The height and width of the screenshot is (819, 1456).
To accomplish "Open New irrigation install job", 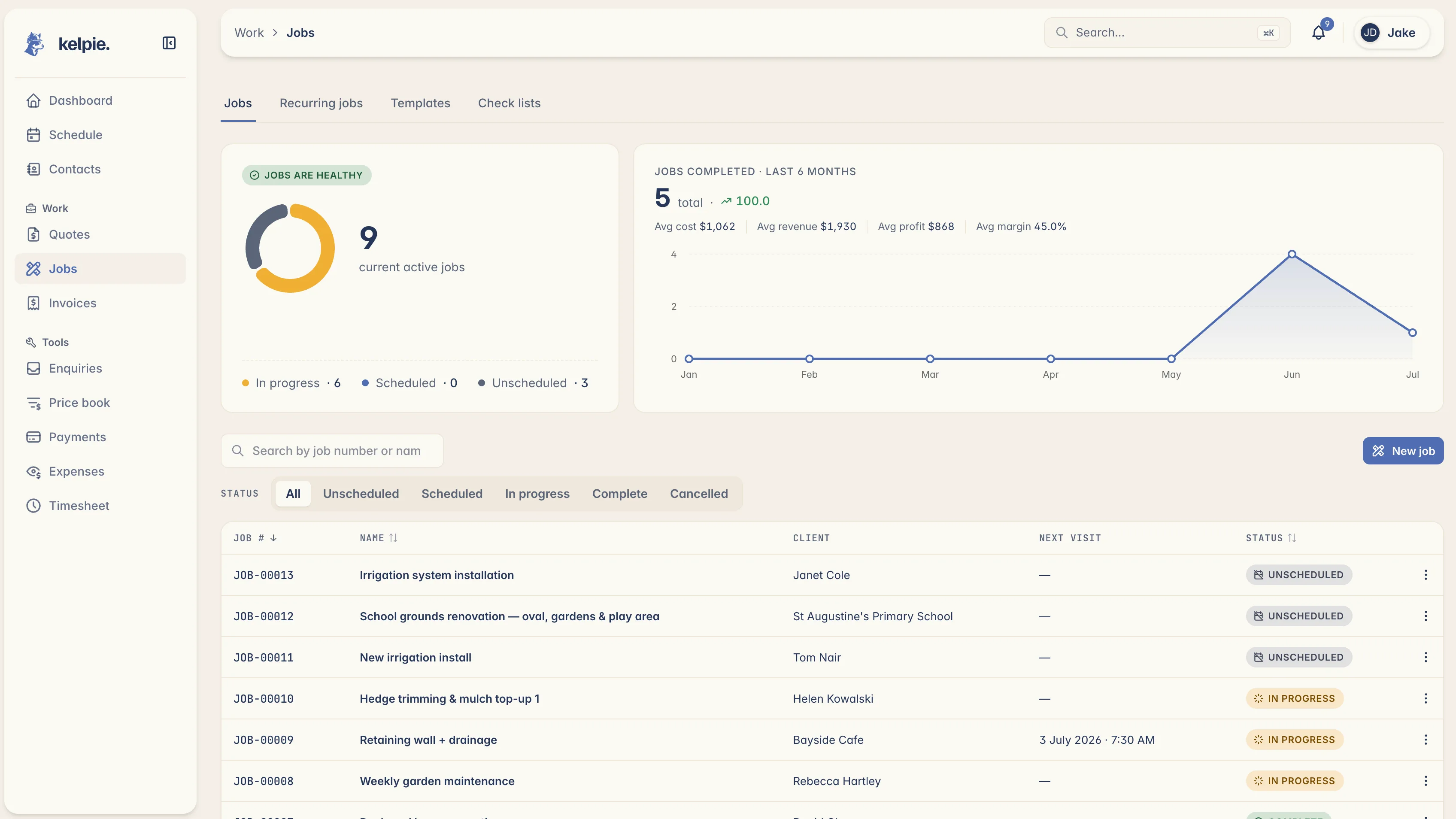I will tap(416, 658).
